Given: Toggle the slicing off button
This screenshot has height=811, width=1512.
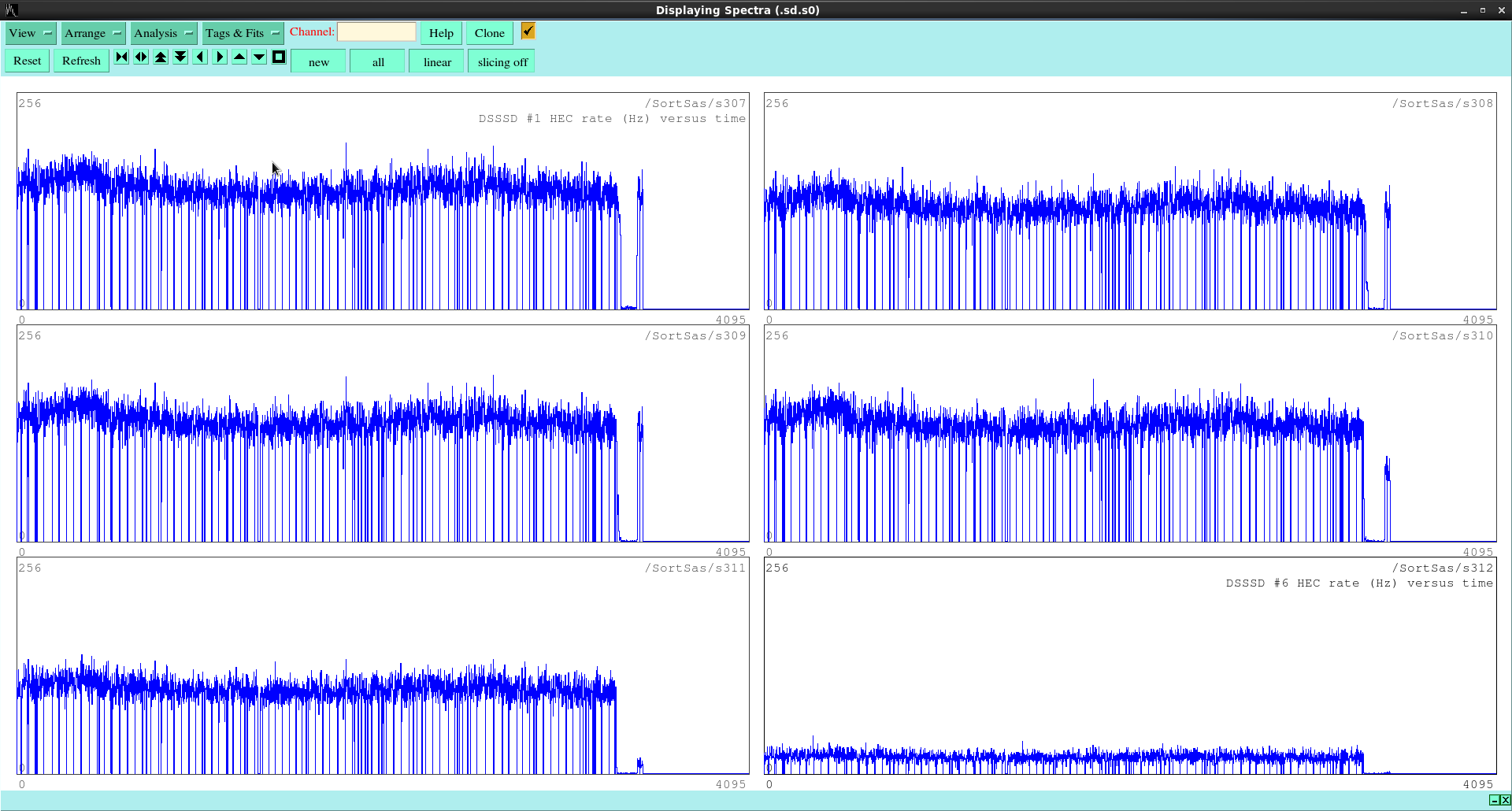Looking at the screenshot, I should [502, 61].
